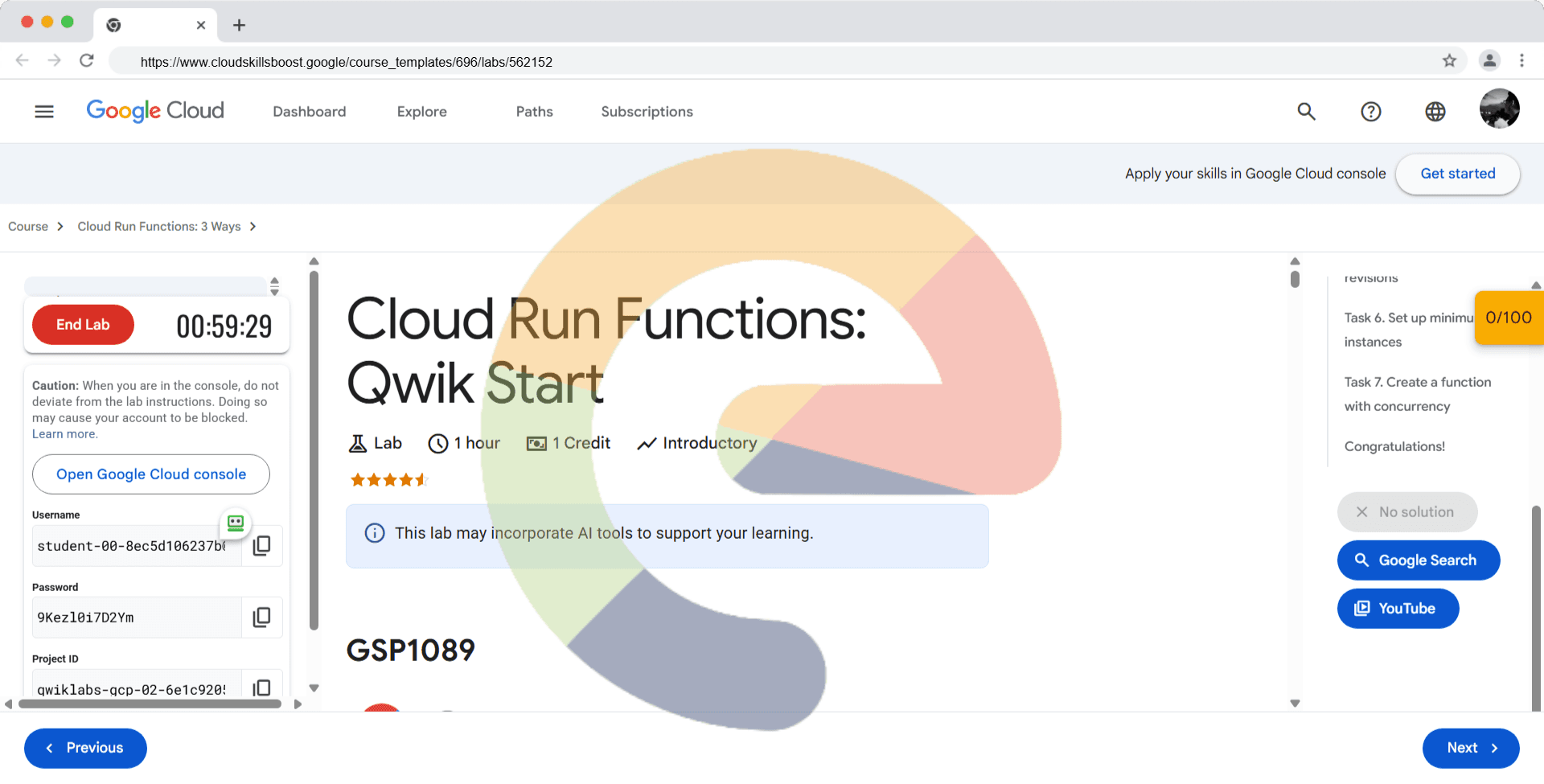Jump to Congratulations! outline entry
This screenshot has height=784, width=1544.
[x=1394, y=446]
